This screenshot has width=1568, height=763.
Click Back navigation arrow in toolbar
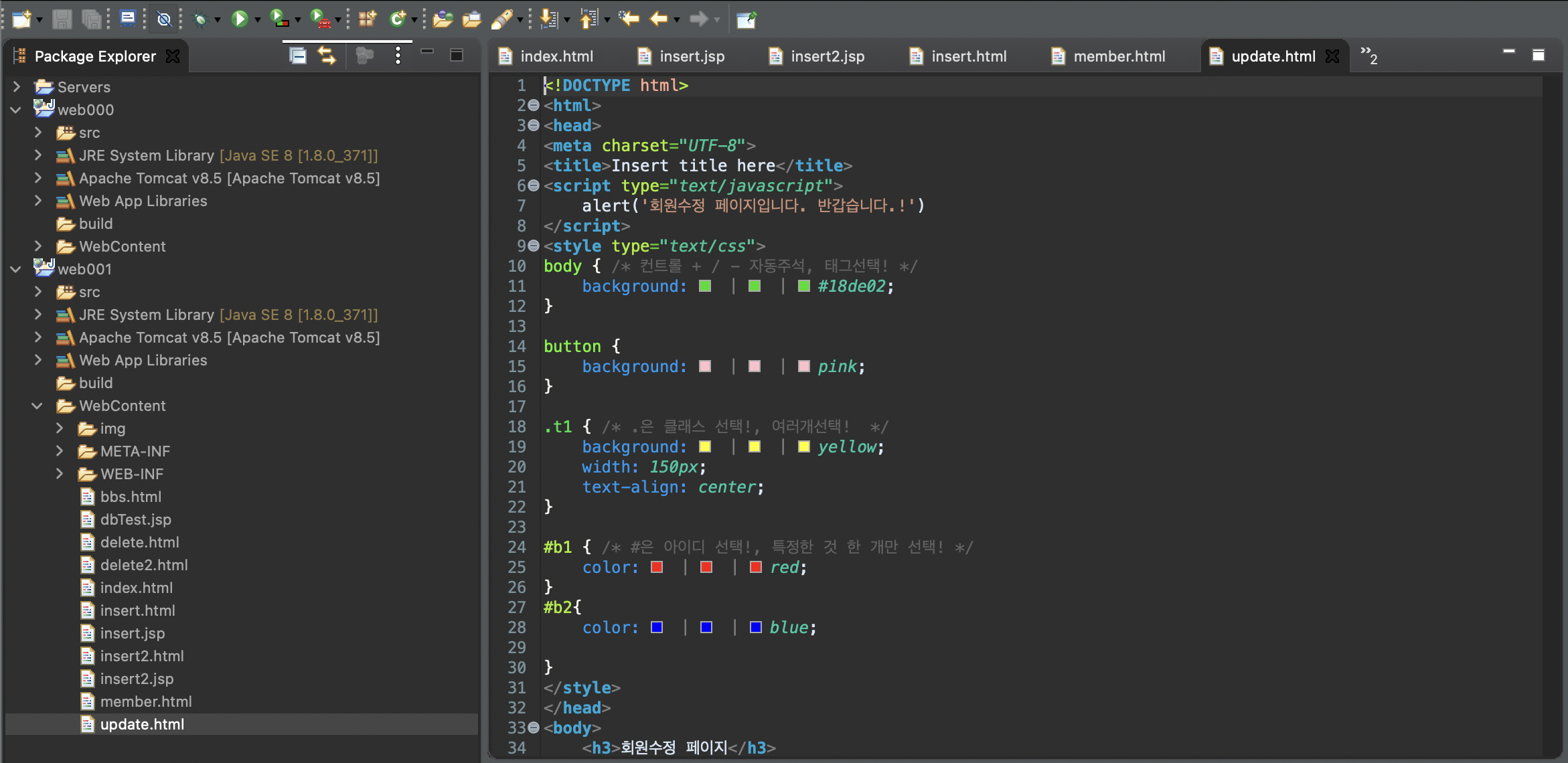(659, 19)
